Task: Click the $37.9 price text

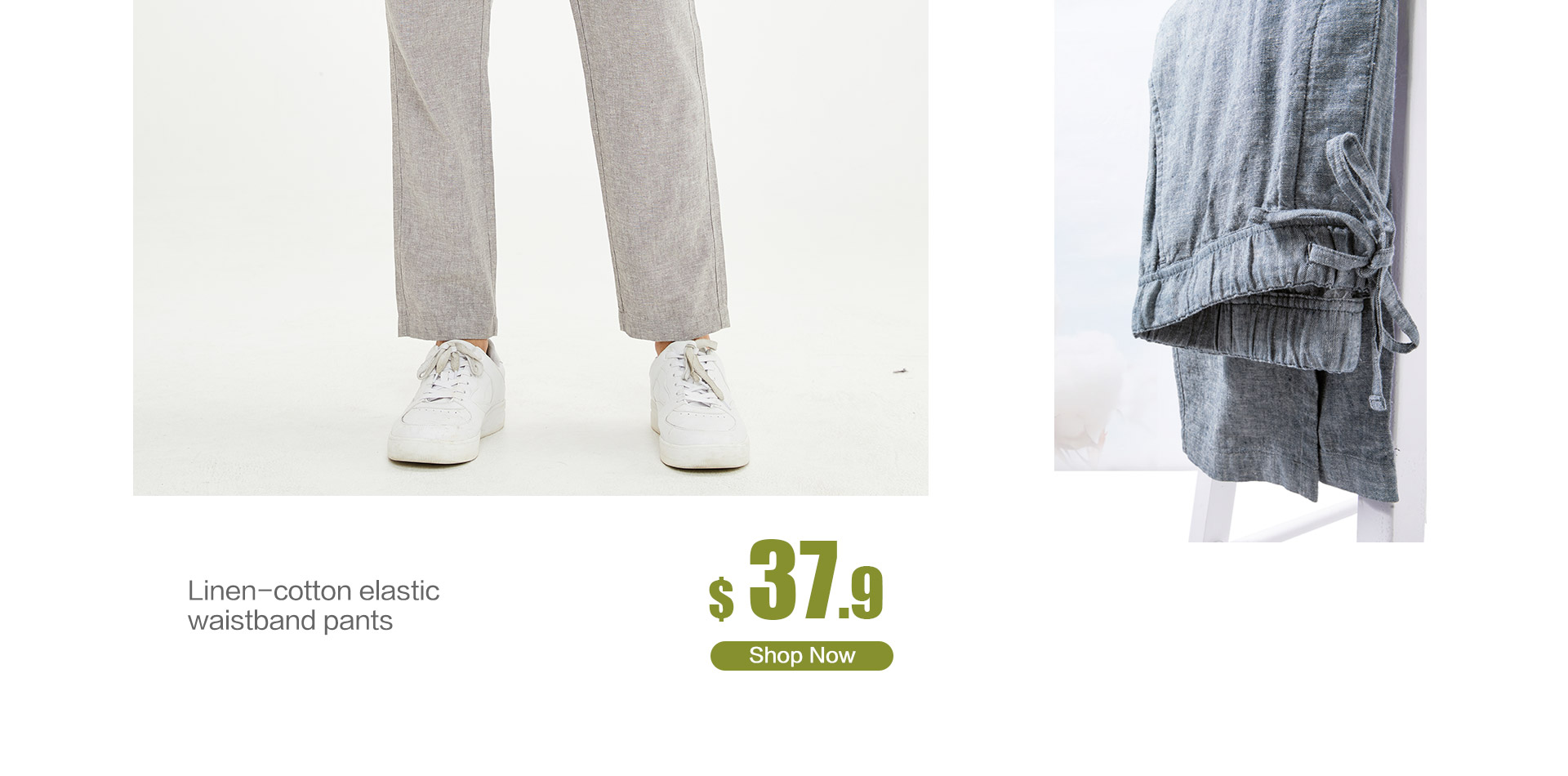Action: click(x=796, y=581)
